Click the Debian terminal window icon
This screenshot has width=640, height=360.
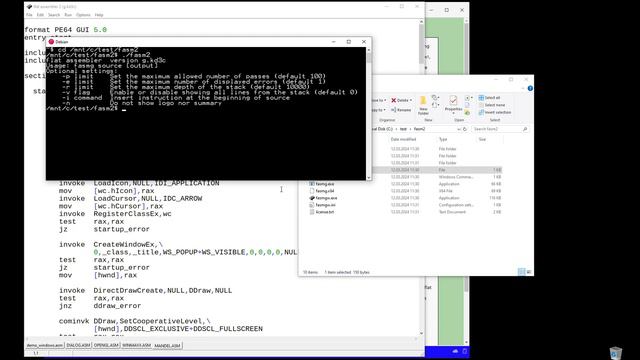(x=51, y=42)
